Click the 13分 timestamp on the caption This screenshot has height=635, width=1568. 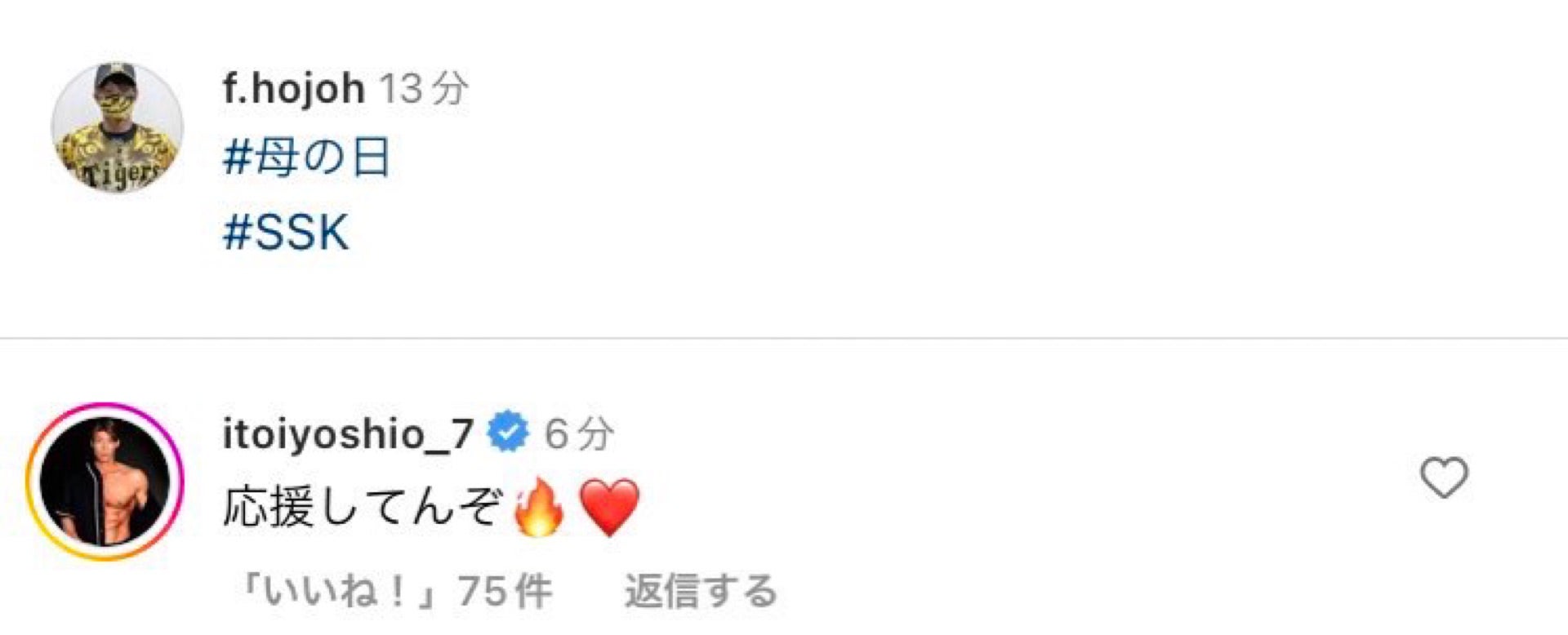pyautogui.click(x=424, y=88)
